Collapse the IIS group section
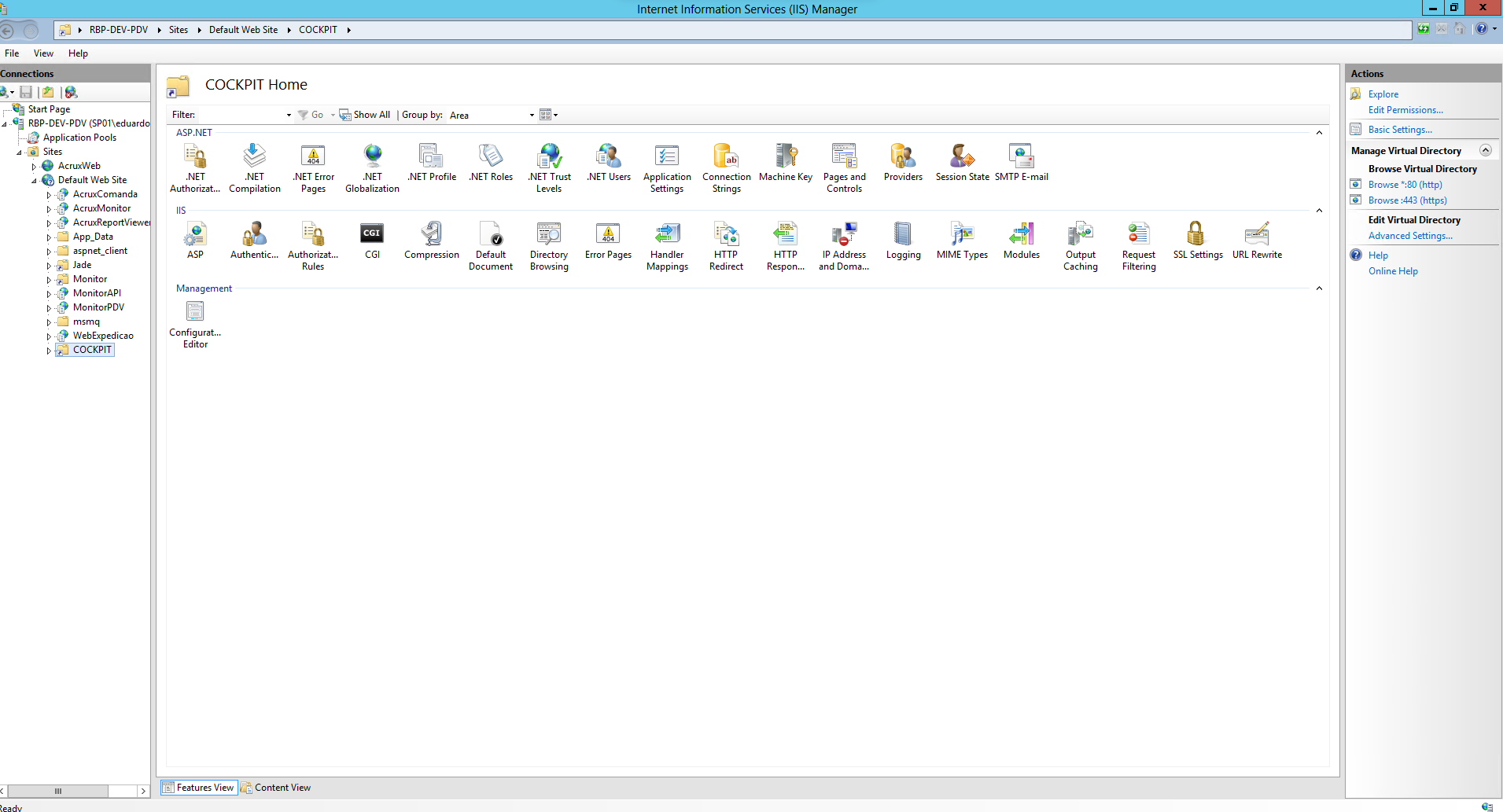This screenshot has height=812, width=1503. 1319,211
